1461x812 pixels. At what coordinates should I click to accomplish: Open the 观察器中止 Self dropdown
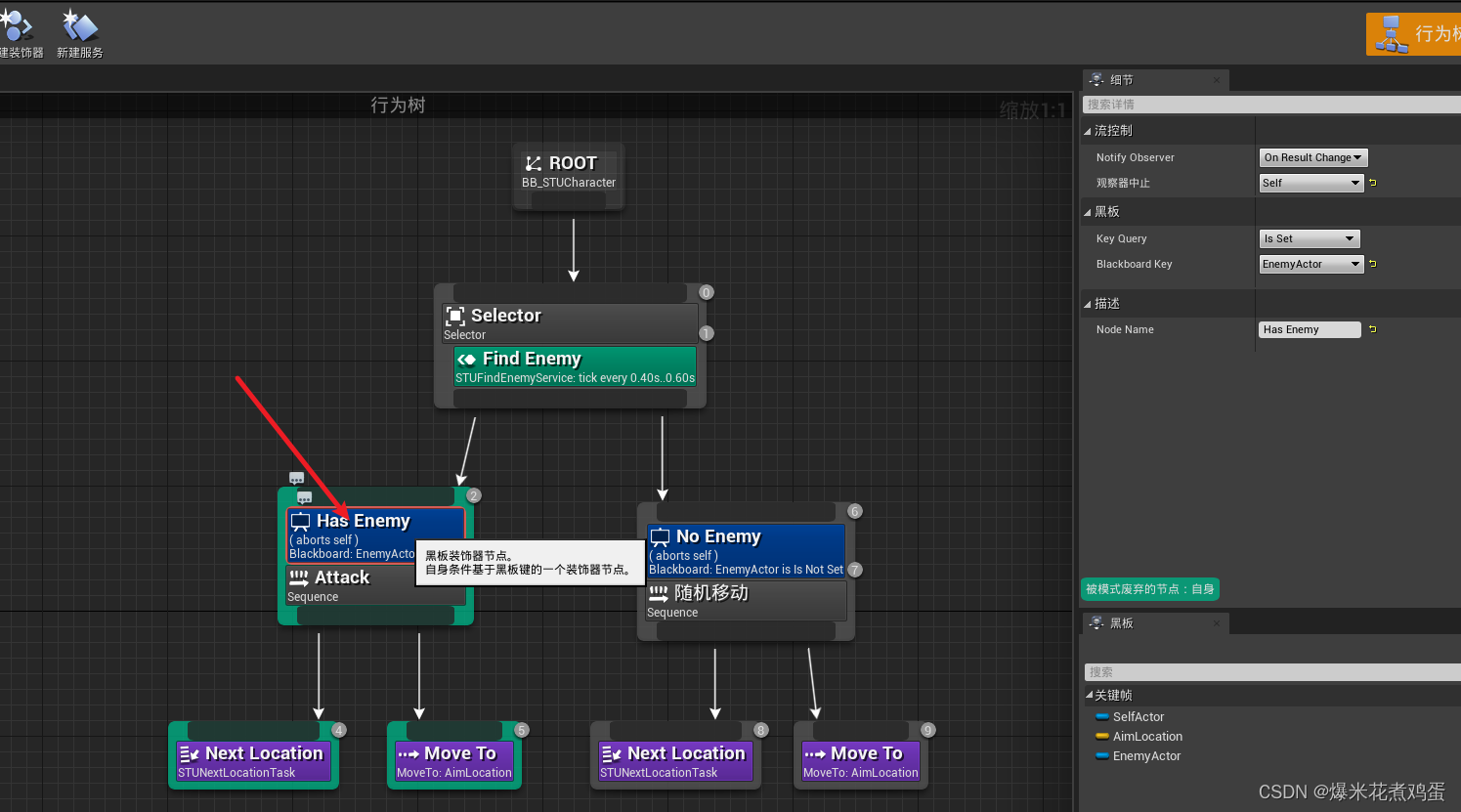coord(1311,183)
